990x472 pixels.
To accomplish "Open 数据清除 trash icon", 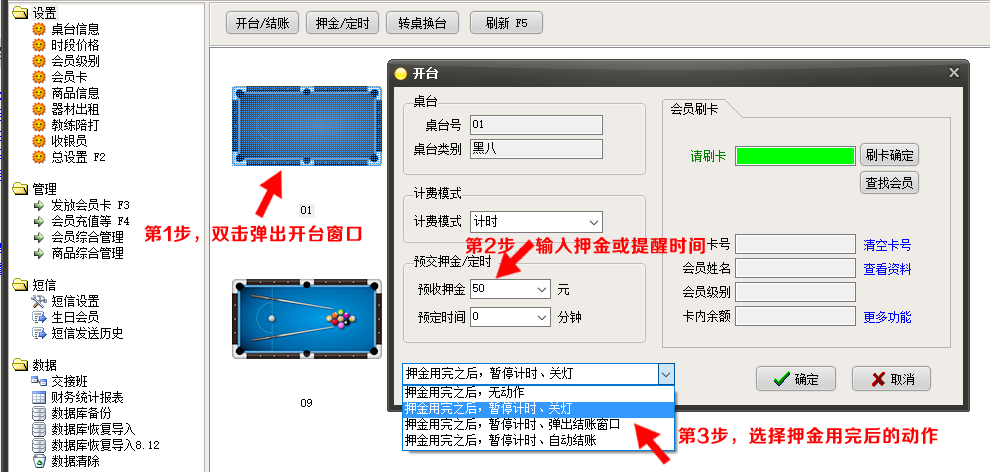I will (39, 461).
